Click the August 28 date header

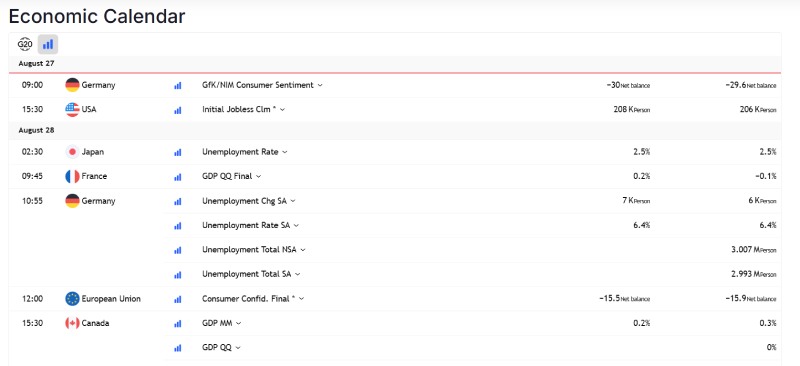[36, 130]
